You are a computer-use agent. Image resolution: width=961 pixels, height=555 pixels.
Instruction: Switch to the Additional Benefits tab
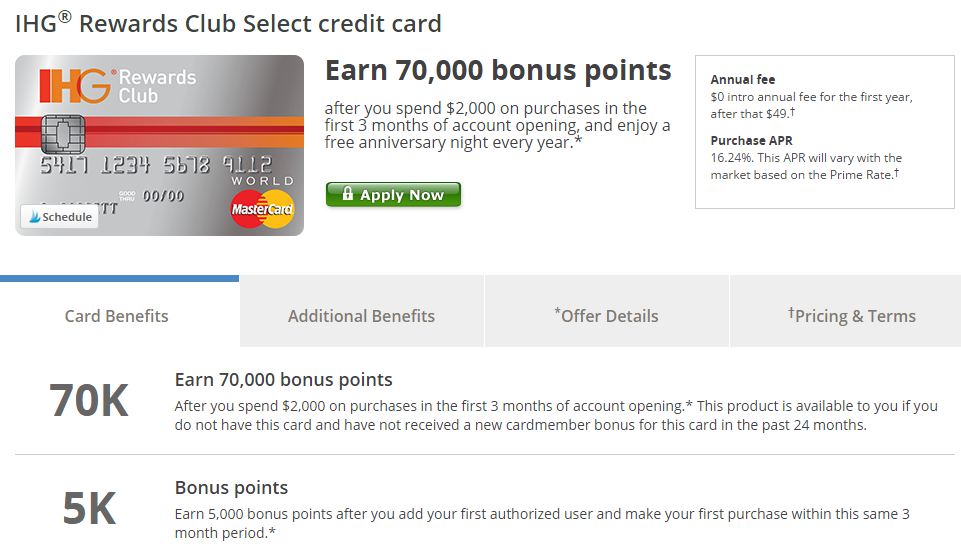pos(361,316)
